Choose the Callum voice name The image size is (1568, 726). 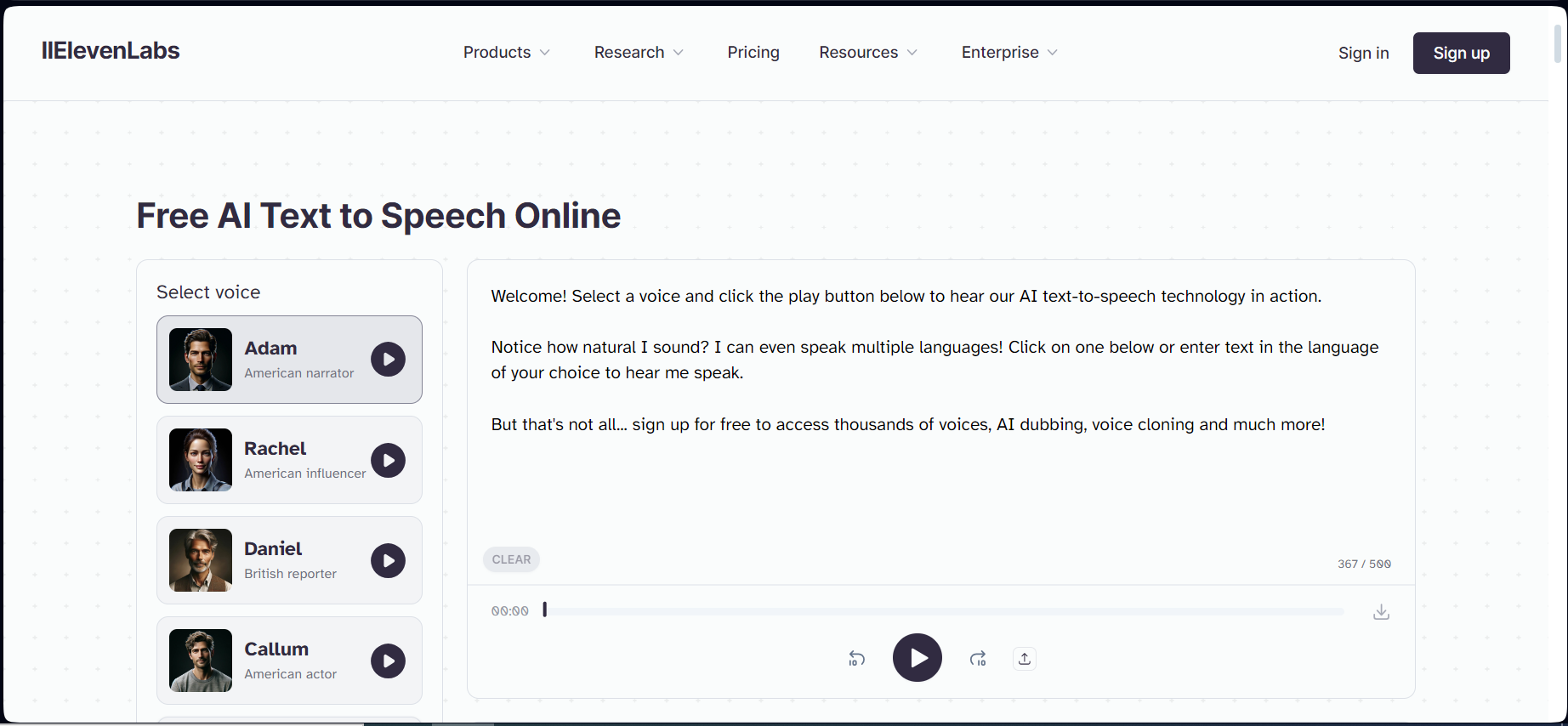point(276,649)
